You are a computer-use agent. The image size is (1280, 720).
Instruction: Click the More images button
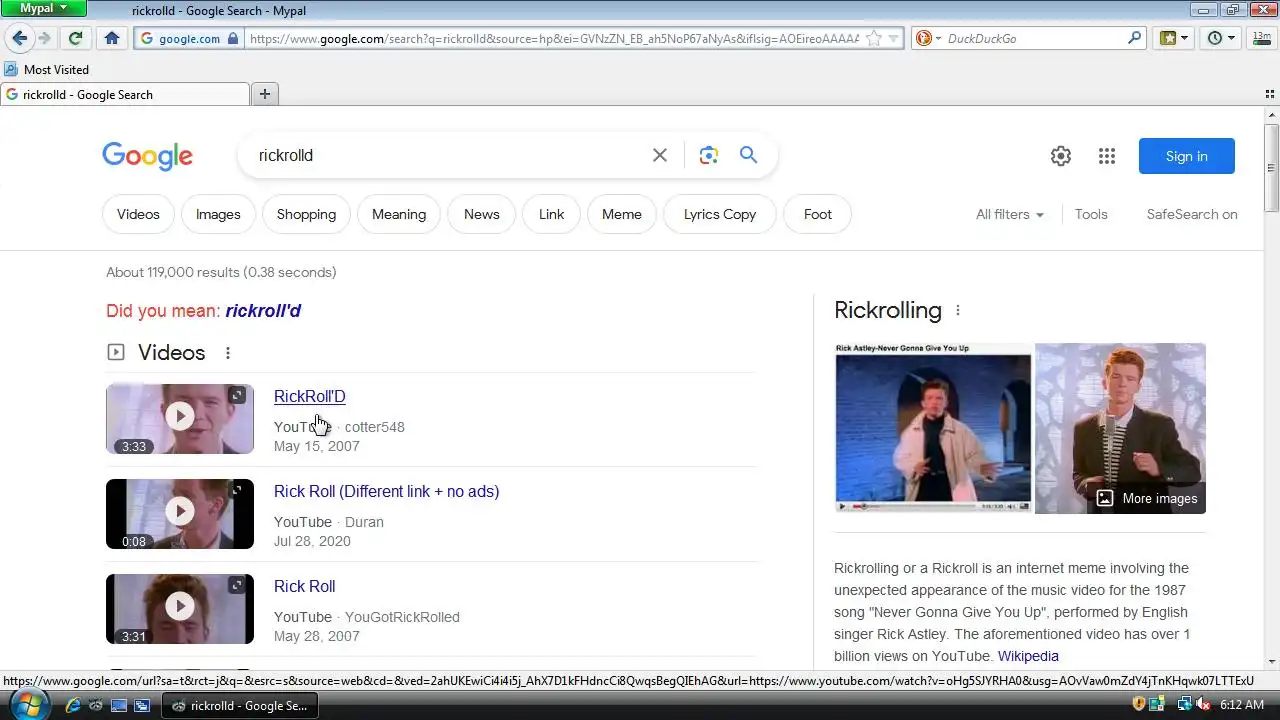point(1147,498)
